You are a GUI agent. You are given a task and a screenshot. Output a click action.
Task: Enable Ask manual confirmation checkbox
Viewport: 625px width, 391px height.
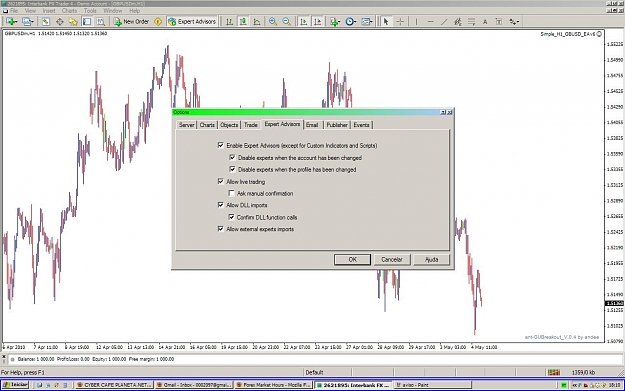(231, 193)
